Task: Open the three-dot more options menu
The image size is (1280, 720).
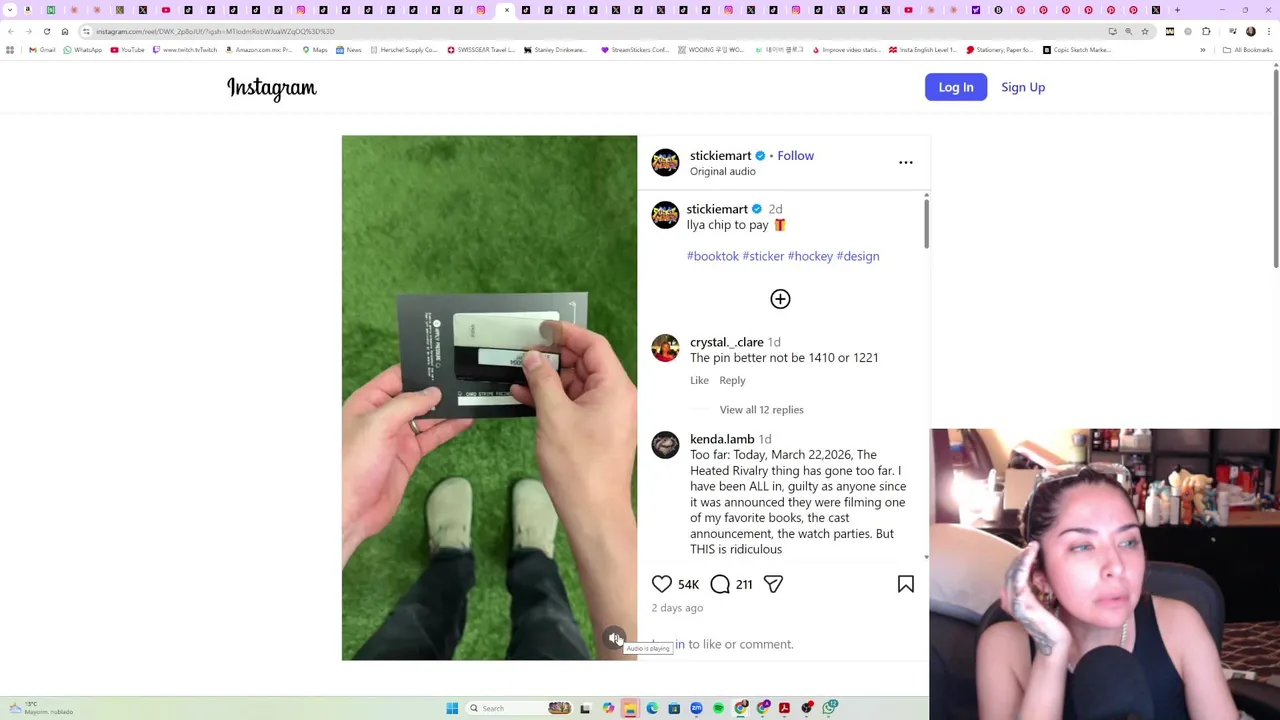Action: [906, 162]
